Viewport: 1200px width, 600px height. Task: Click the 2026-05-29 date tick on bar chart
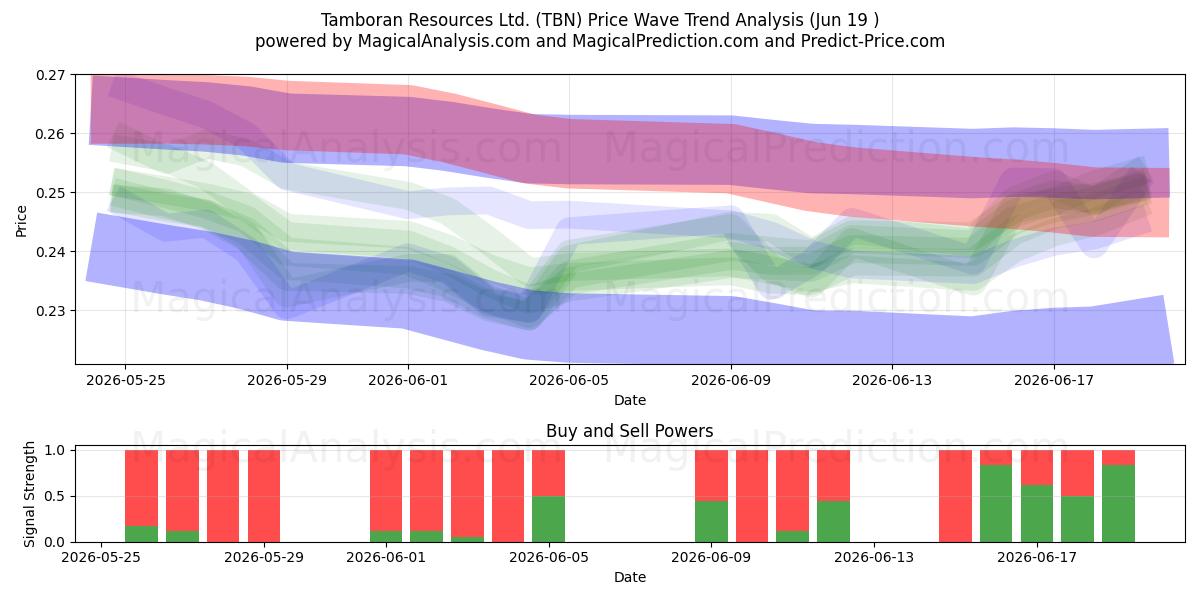264,557
